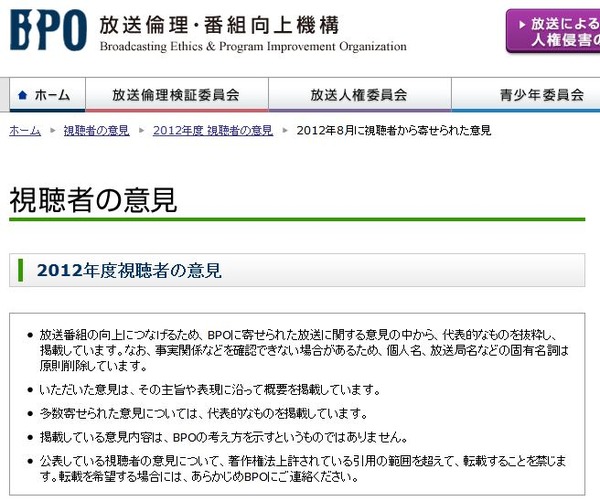This screenshot has width=600, height=501.
Task: Click the BPO logo
Action: click(x=48, y=30)
